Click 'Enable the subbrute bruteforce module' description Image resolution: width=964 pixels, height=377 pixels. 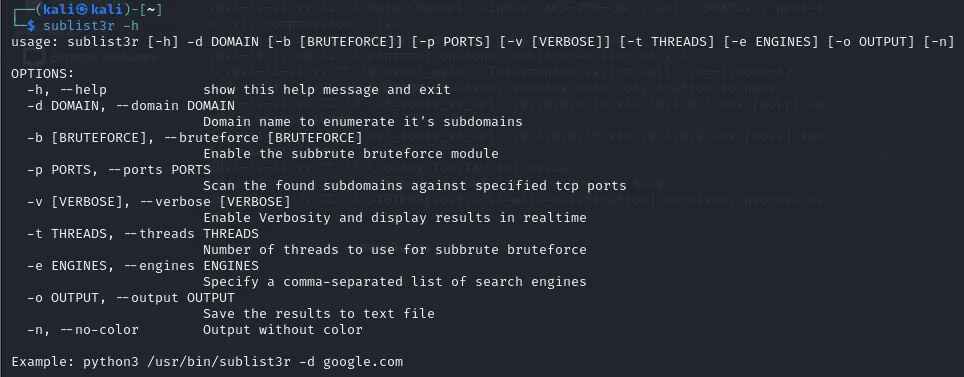(x=350, y=154)
